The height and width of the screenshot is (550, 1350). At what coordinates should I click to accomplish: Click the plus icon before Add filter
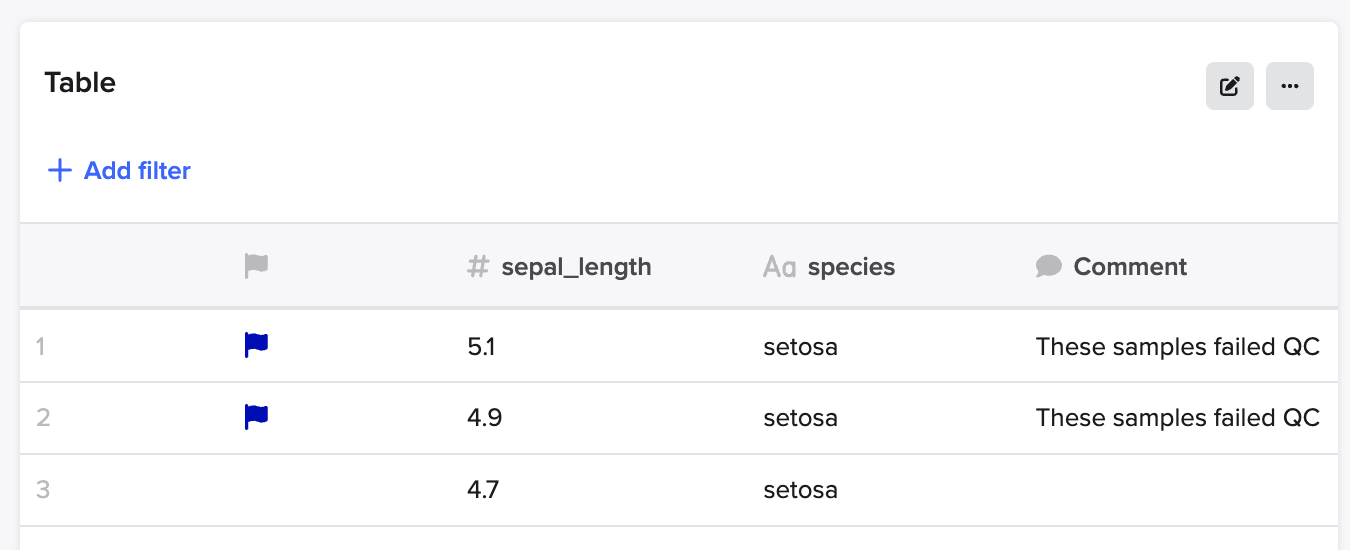[60, 171]
